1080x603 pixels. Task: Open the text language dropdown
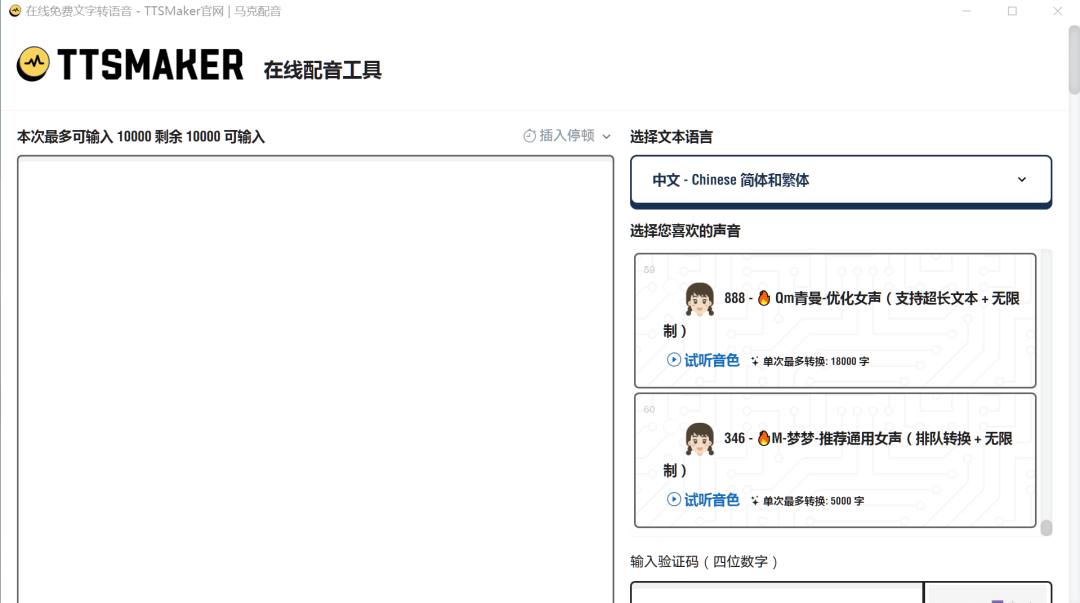click(840, 180)
